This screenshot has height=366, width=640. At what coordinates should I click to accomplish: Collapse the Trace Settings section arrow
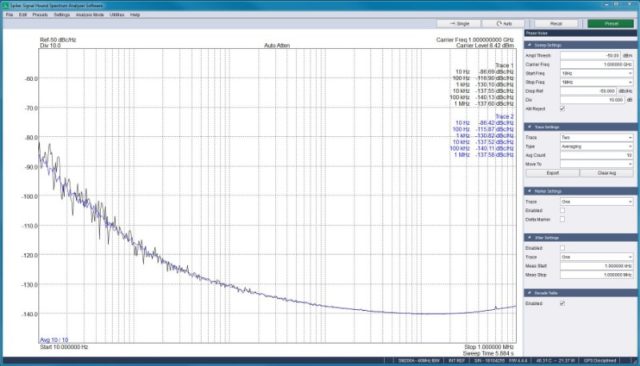coord(529,127)
